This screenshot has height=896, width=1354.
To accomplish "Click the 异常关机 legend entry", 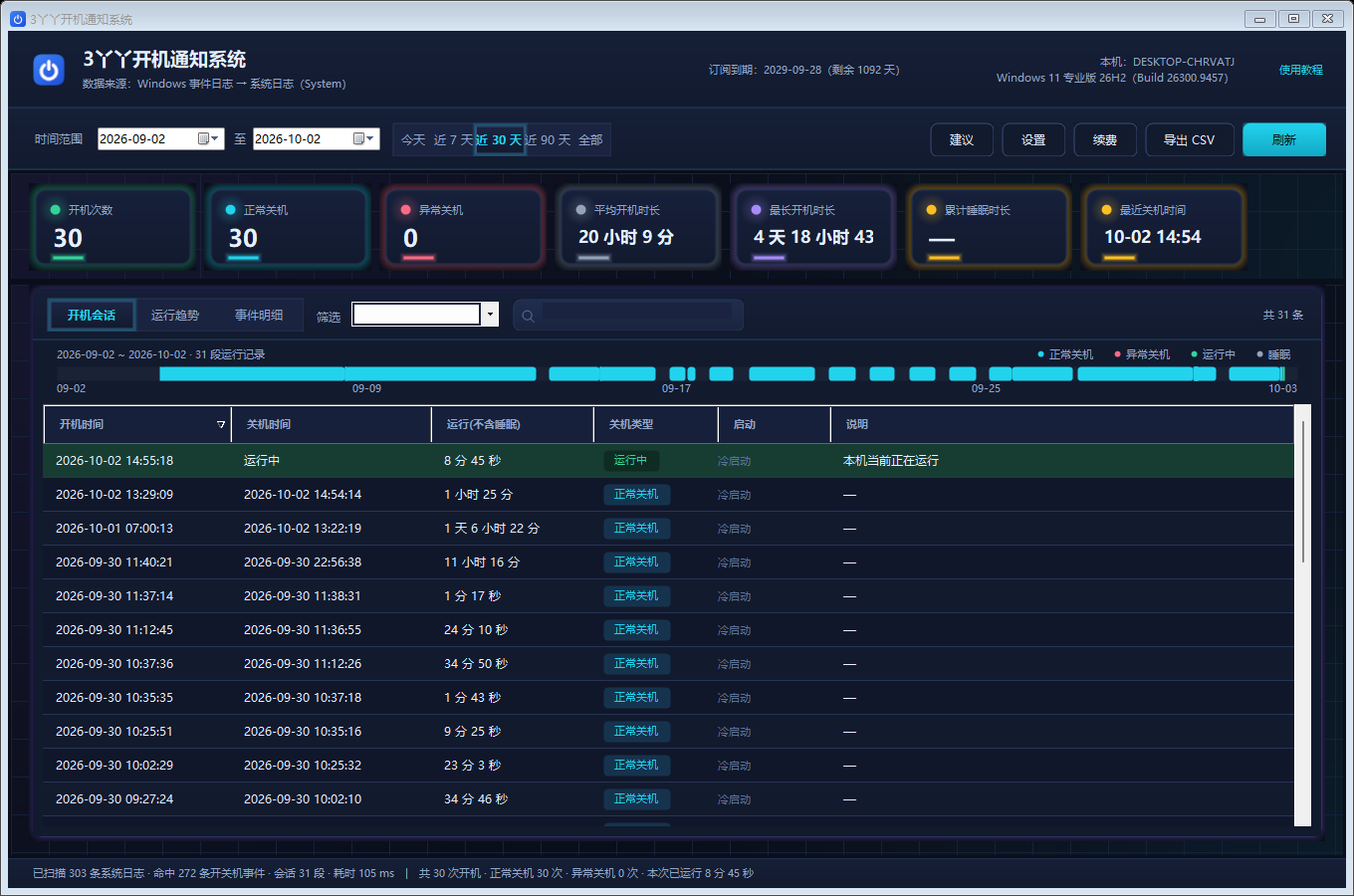I will tap(1142, 354).
